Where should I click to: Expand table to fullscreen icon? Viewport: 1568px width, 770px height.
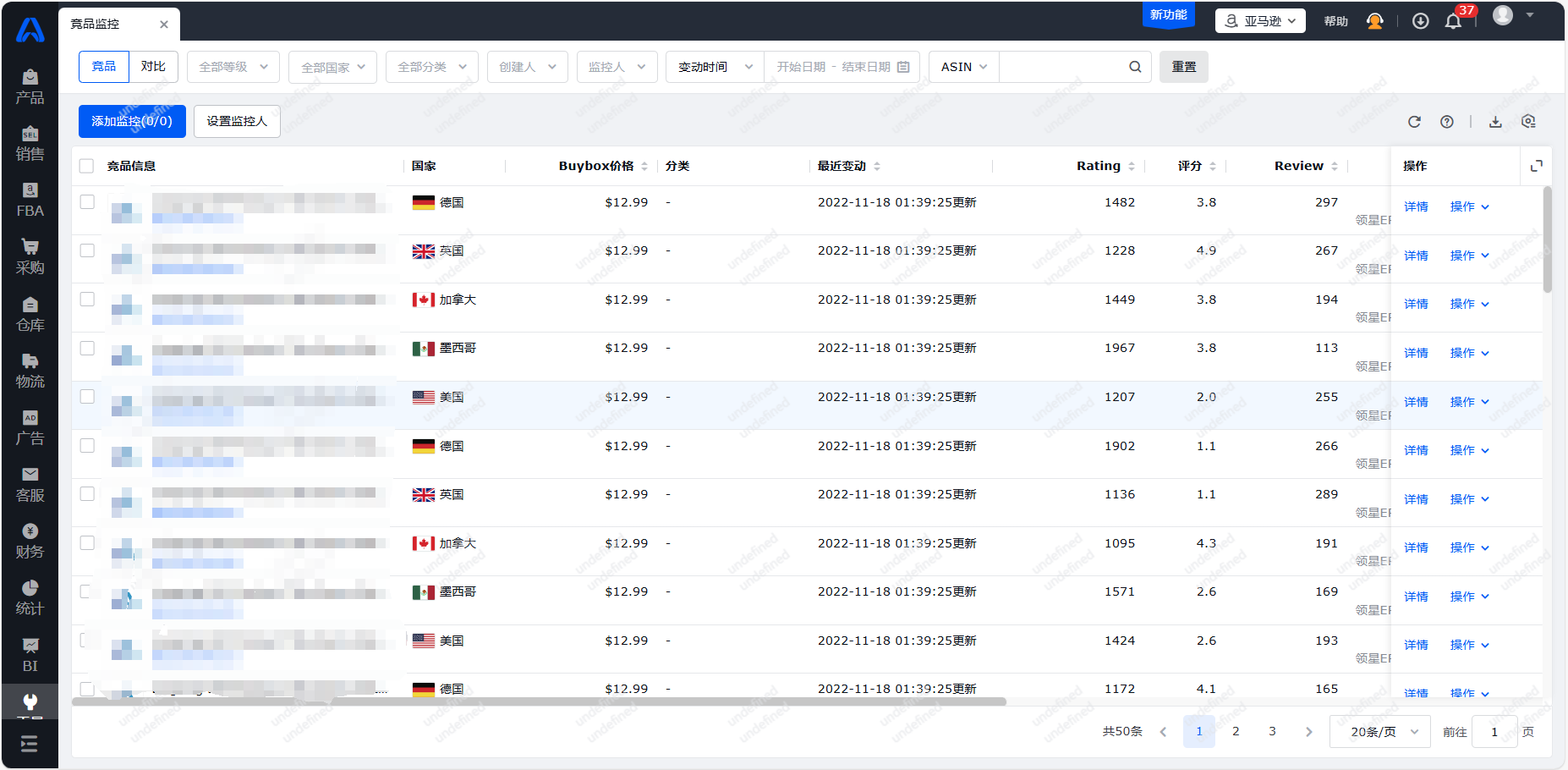[x=1537, y=166]
